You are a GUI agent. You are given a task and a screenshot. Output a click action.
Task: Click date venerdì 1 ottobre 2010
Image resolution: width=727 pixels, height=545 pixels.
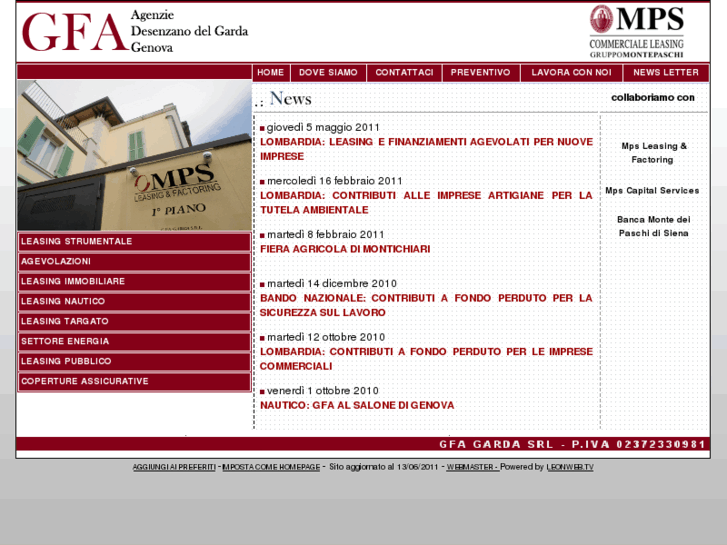323,391
